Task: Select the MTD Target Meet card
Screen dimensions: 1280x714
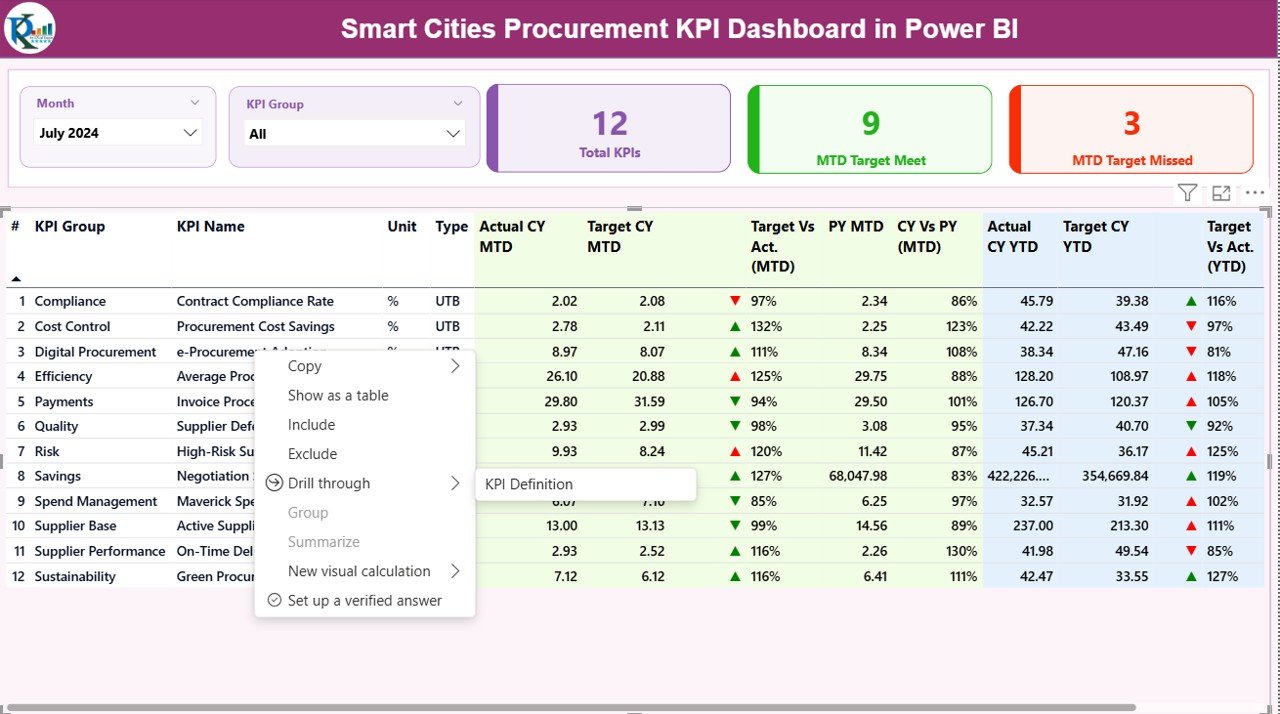Action: pyautogui.click(x=869, y=128)
